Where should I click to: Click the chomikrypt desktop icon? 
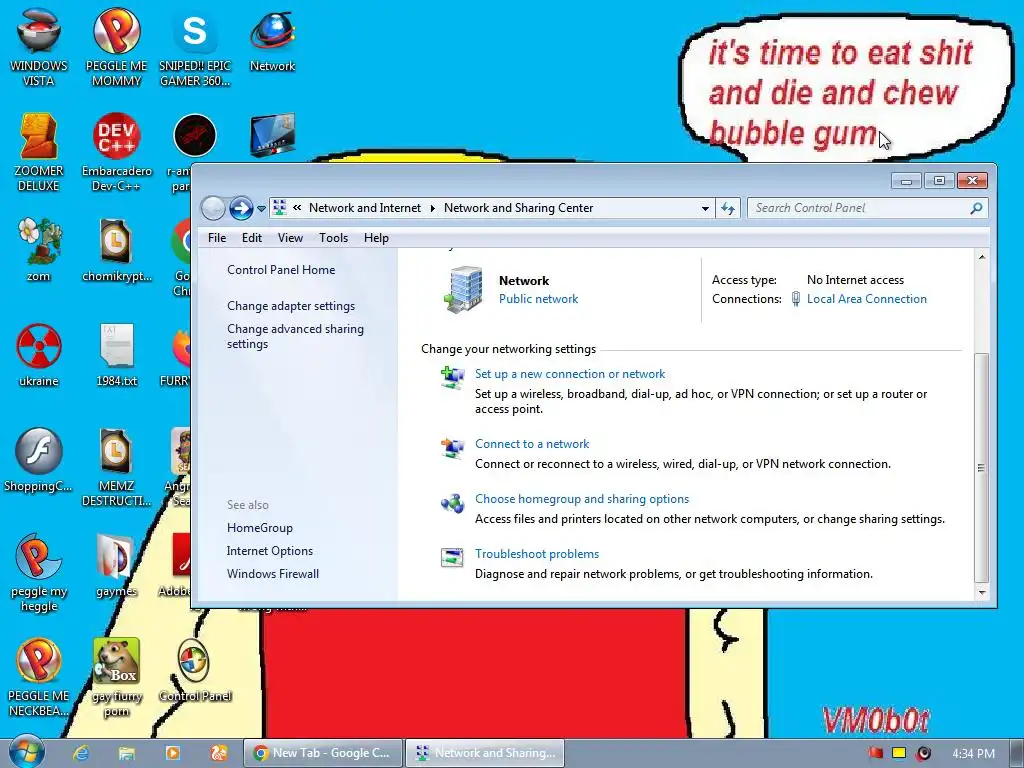click(116, 250)
